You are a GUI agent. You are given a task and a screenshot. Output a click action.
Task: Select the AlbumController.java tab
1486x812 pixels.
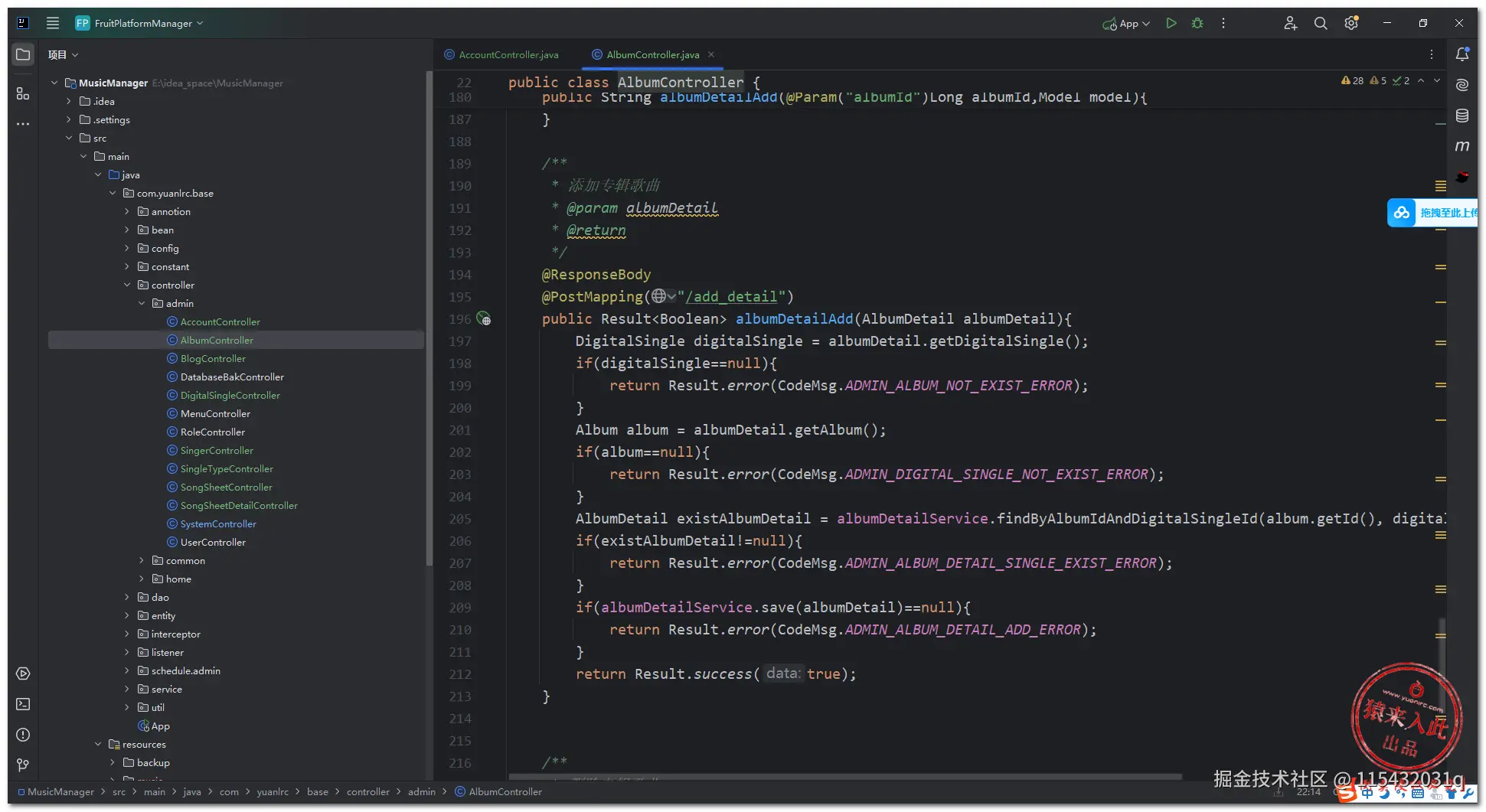645,54
